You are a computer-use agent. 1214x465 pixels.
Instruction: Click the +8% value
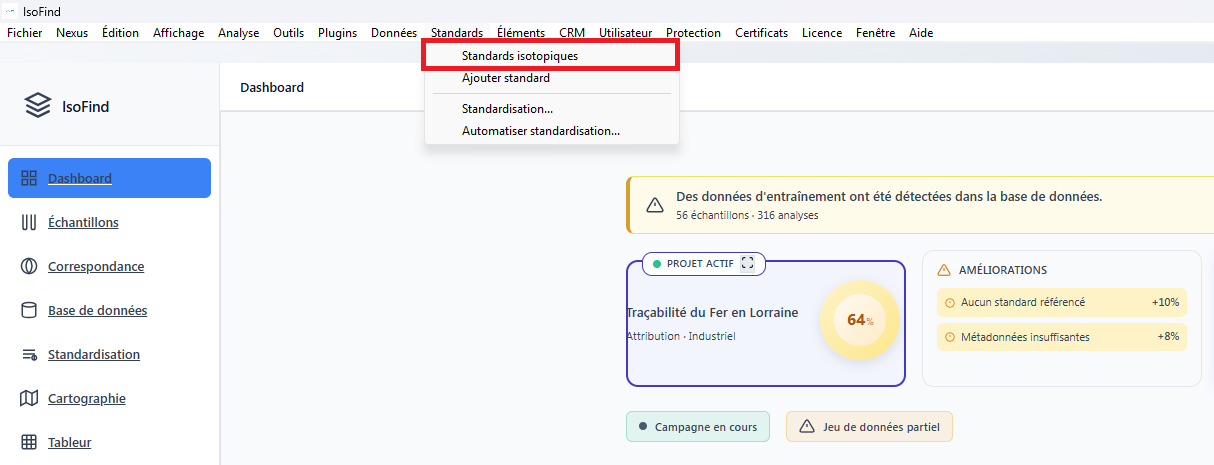[1169, 337]
